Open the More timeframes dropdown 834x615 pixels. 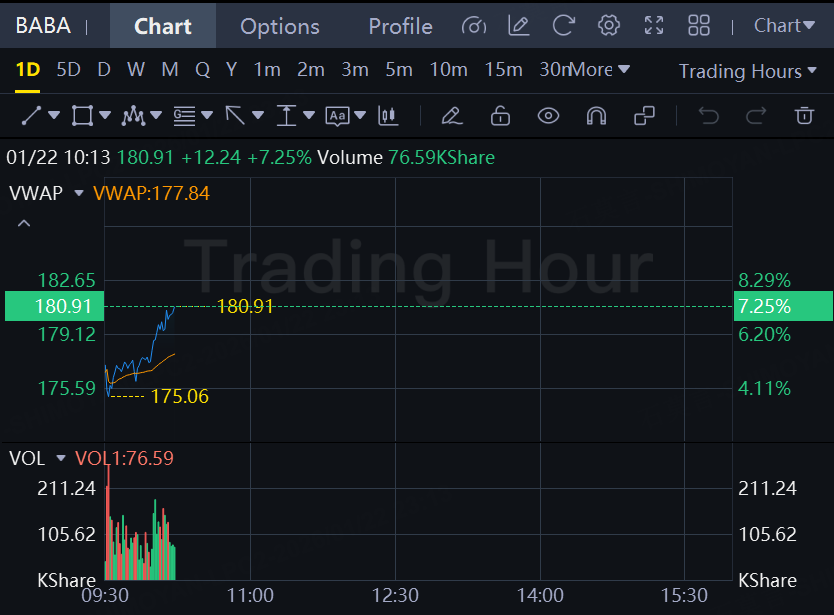(601, 70)
